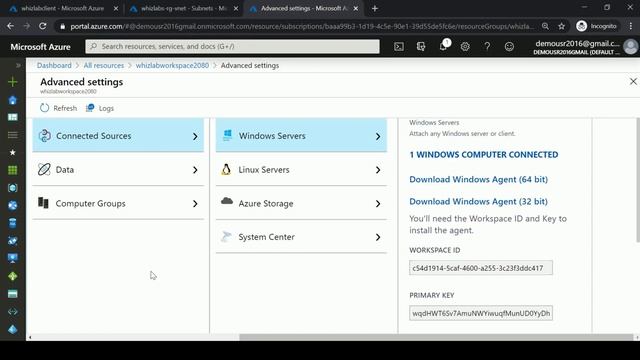Click the Workspace ID field
This screenshot has width=640, height=360.
pyautogui.click(x=481, y=268)
